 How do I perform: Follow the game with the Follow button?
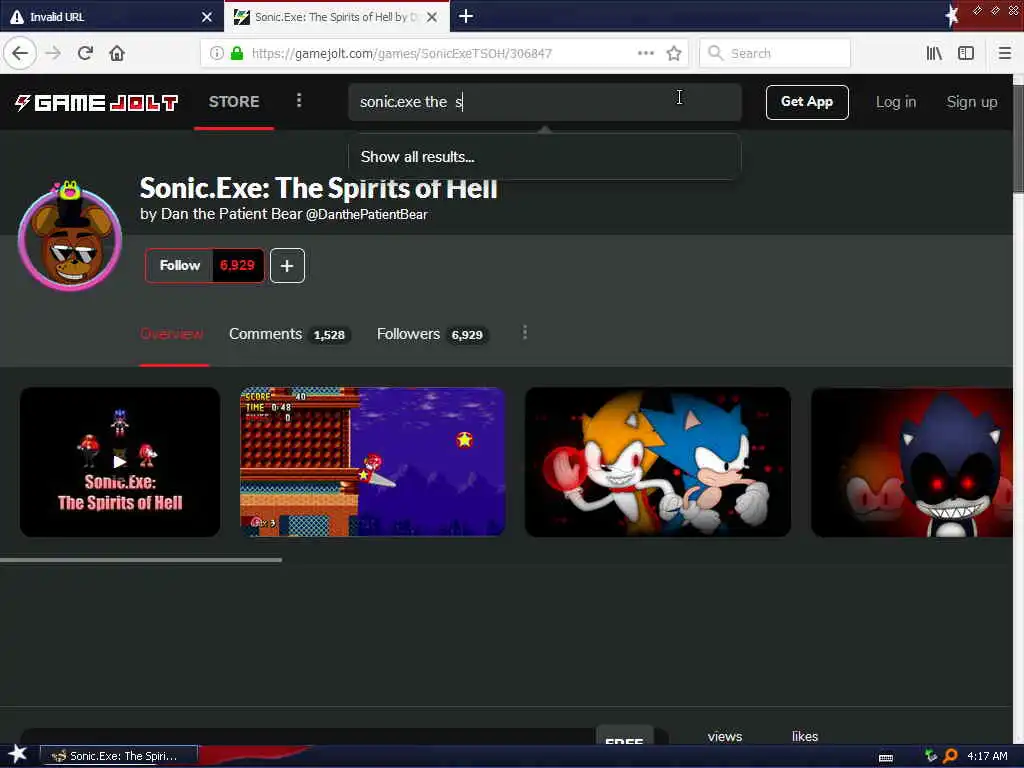pyautogui.click(x=180, y=265)
